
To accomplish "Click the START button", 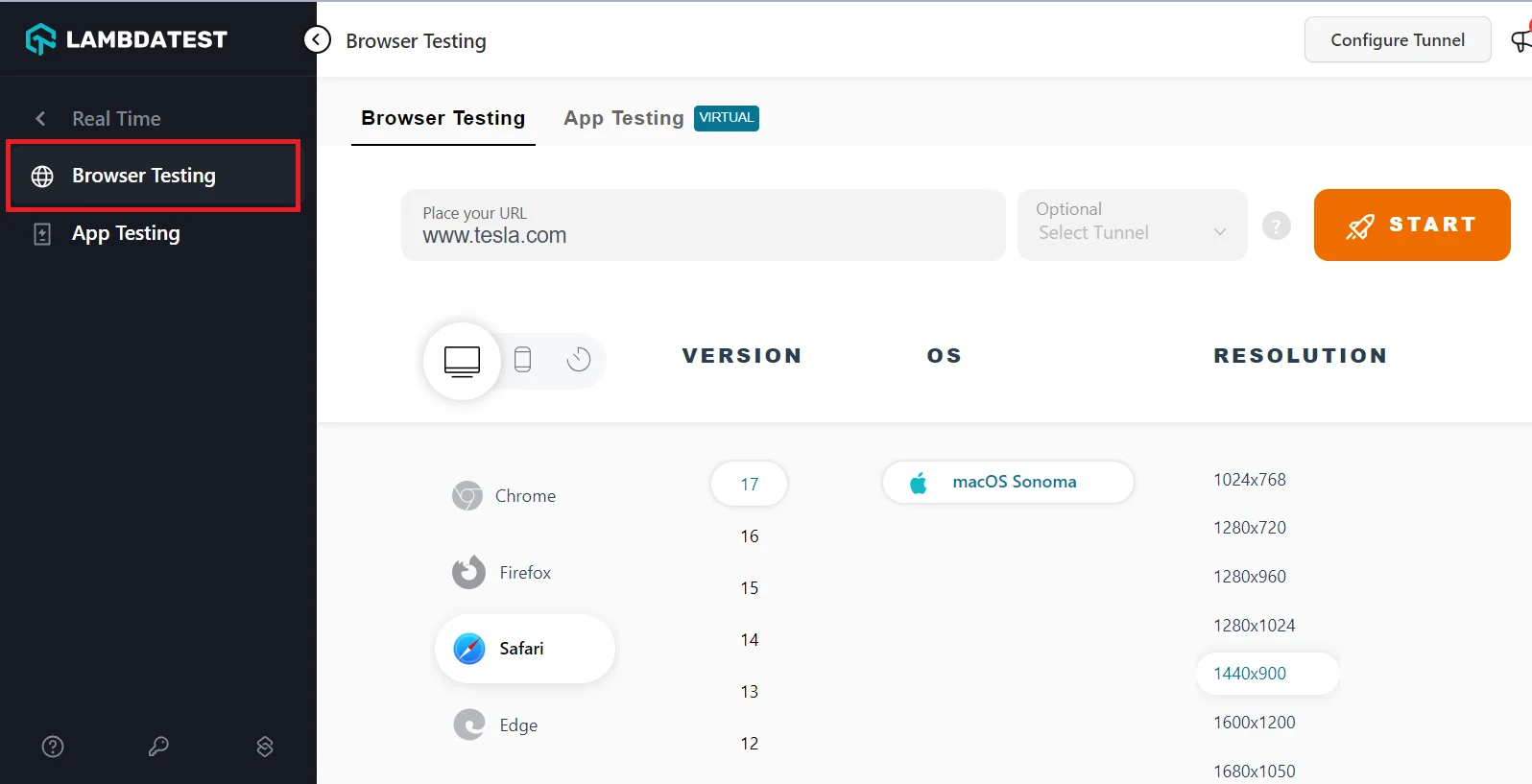I will pyautogui.click(x=1411, y=225).
